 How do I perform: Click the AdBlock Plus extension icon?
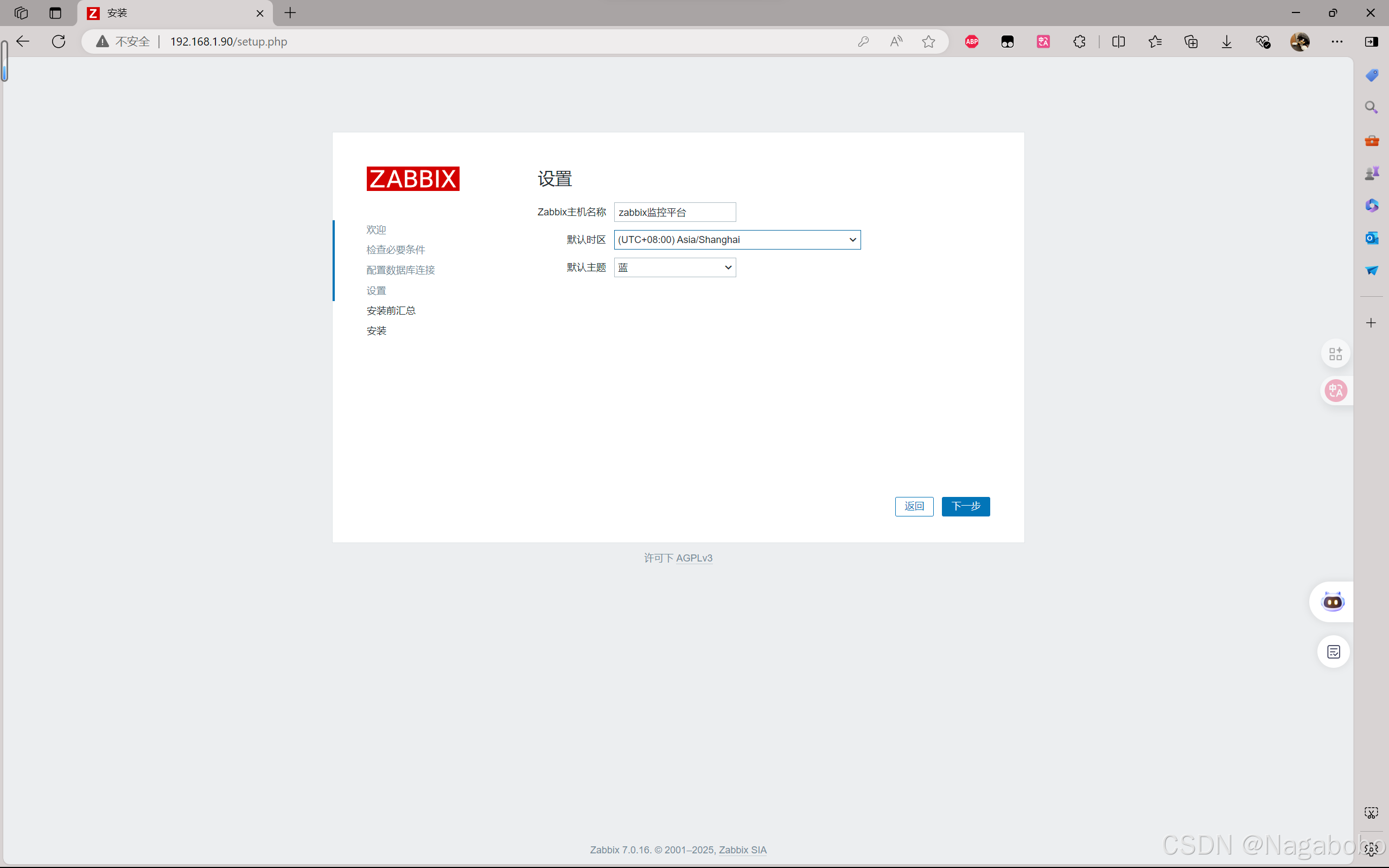[x=971, y=41]
